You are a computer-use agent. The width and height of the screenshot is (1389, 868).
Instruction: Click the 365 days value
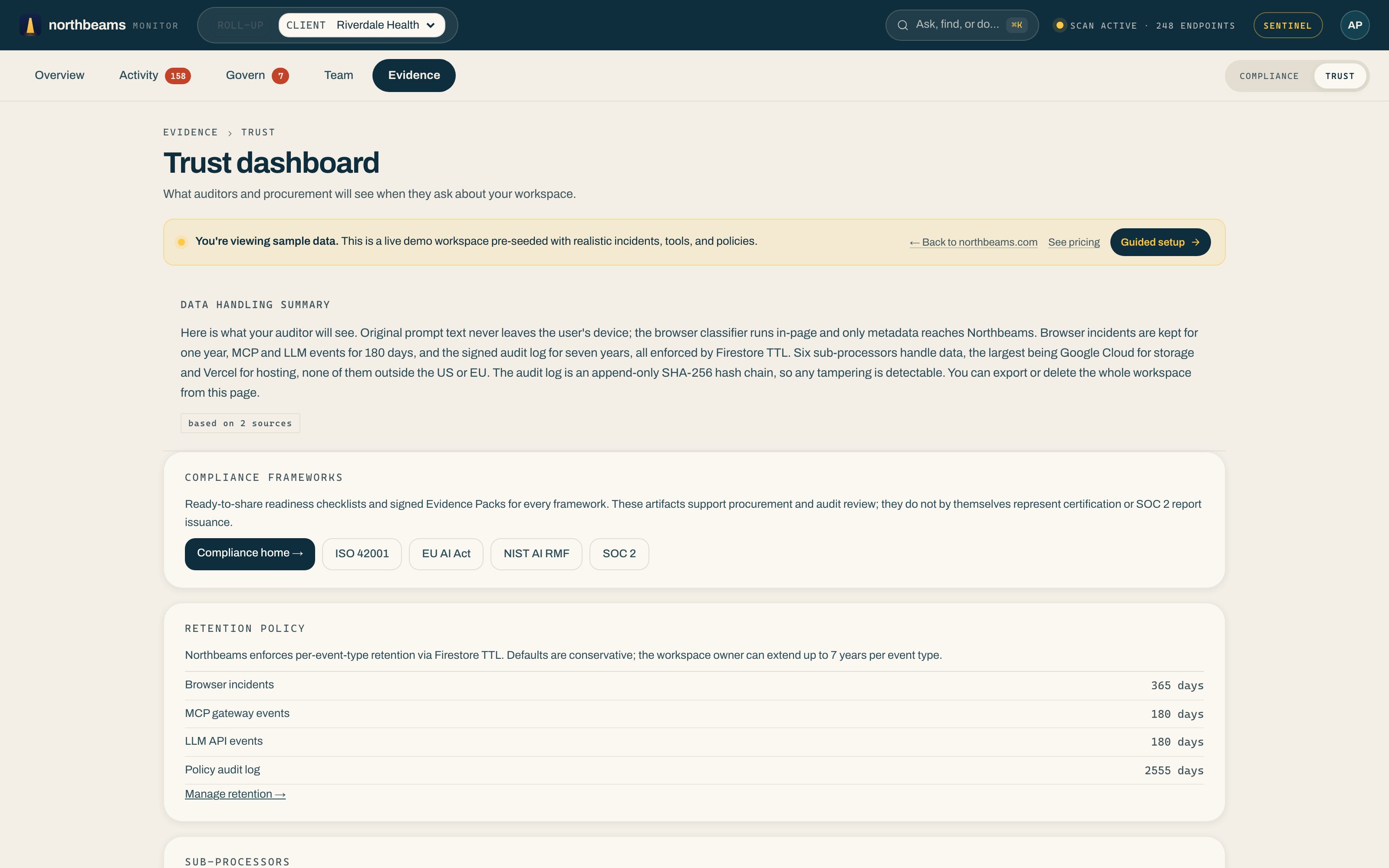click(1177, 685)
